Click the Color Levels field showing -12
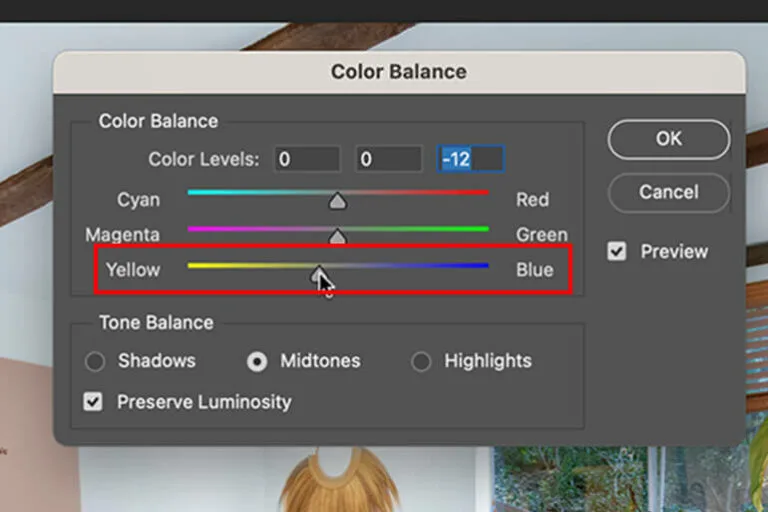Screen dimensions: 768x512 [x=471, y=159]
